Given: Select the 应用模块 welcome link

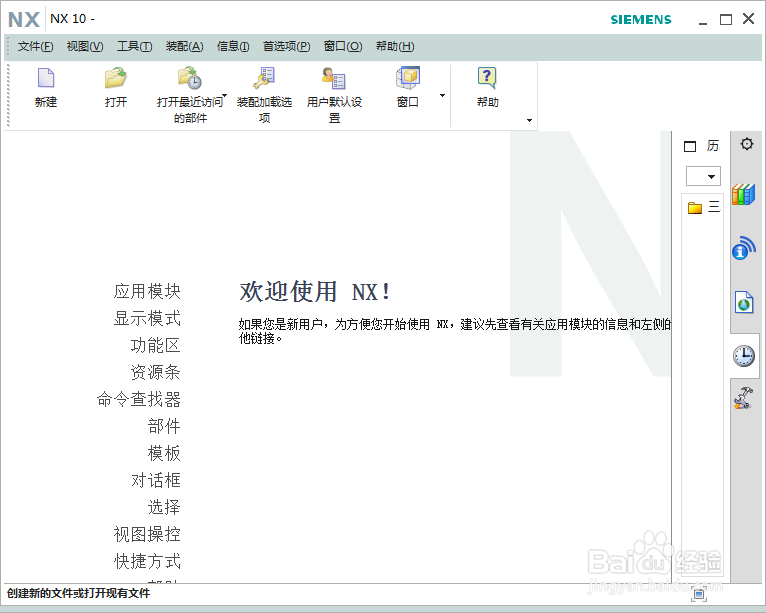Looking at the screenshot, I should pyautogui.click(x=147, y=291).
